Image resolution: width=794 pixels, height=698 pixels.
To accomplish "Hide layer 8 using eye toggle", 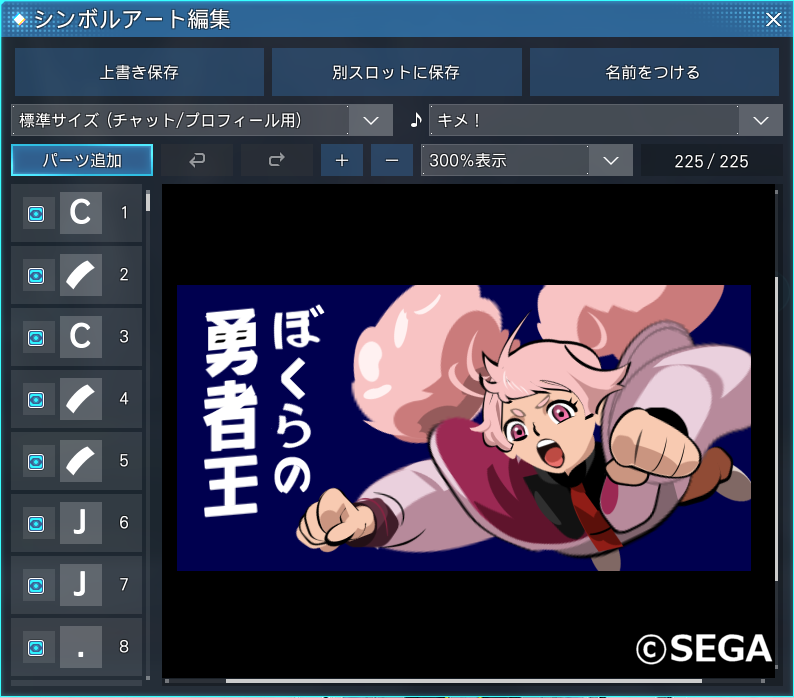I will click(36, 647).
